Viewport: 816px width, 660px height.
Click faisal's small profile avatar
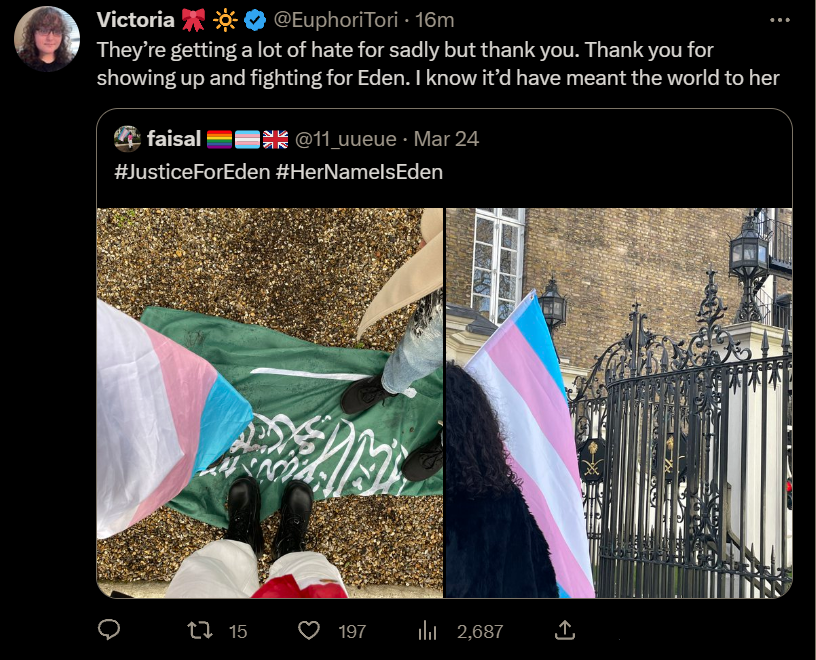click(x=127, y=139)
